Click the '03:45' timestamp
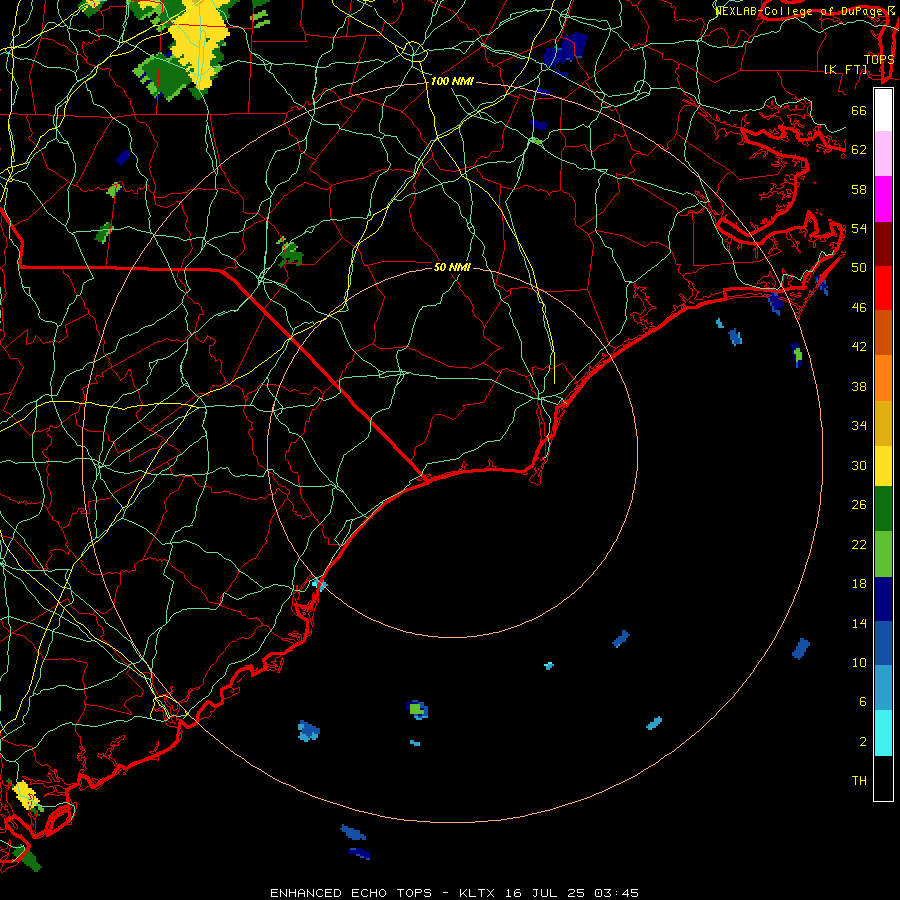 pyautogui.click(x=616, y=893)
